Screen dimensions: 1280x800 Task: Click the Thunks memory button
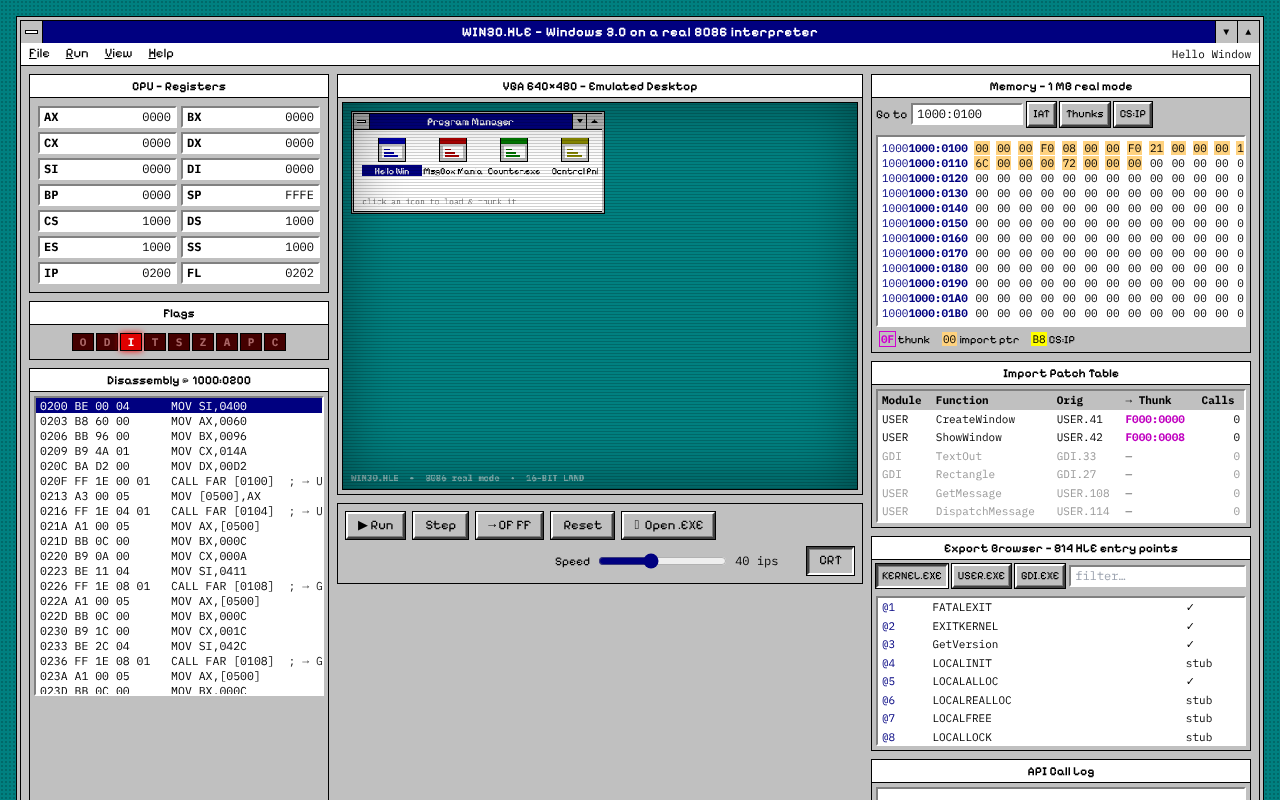point(1085,114)
